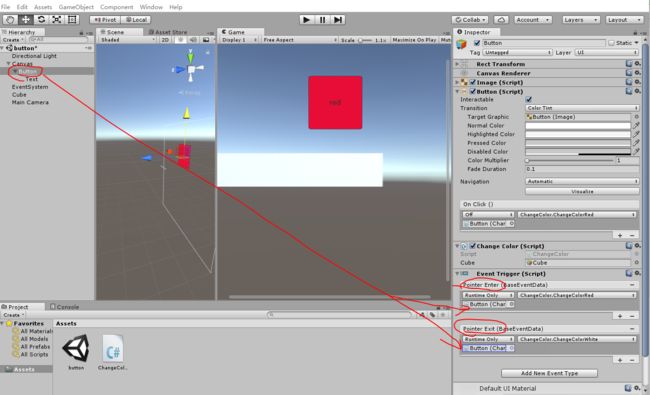Image resolution: width=650 pixels, height=395 pixels.
Task: Open Rect Transform help book icon
Action: tap(629, 64)
